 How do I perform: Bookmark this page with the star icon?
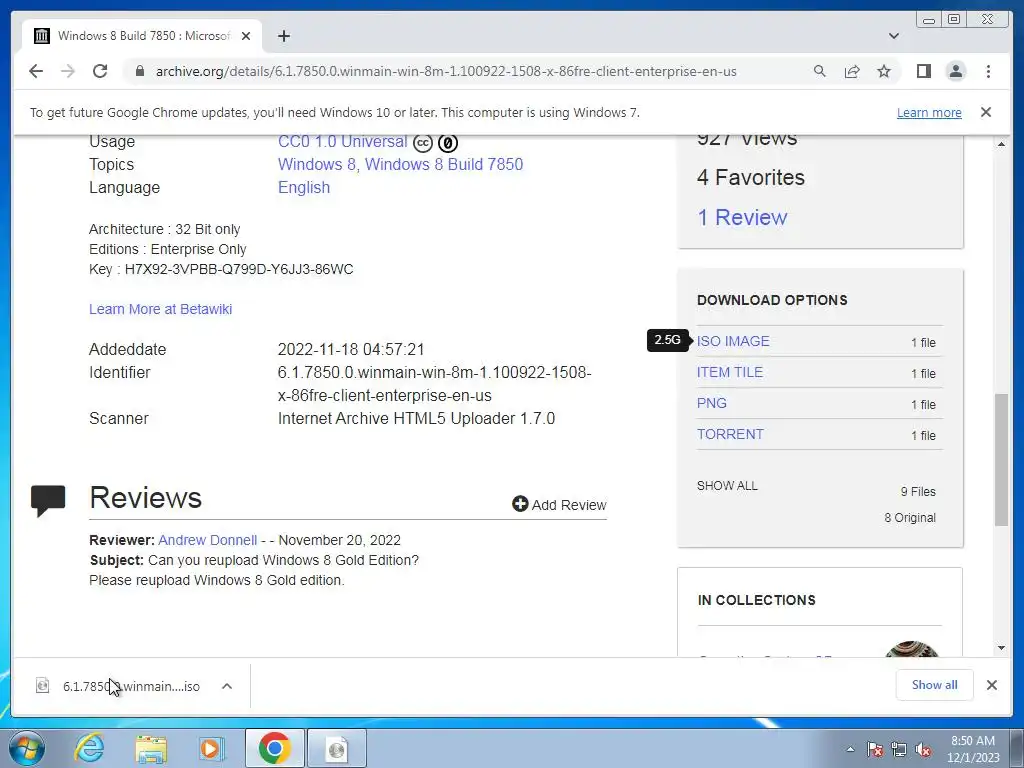pyautogui.click(x=884, y=71)
